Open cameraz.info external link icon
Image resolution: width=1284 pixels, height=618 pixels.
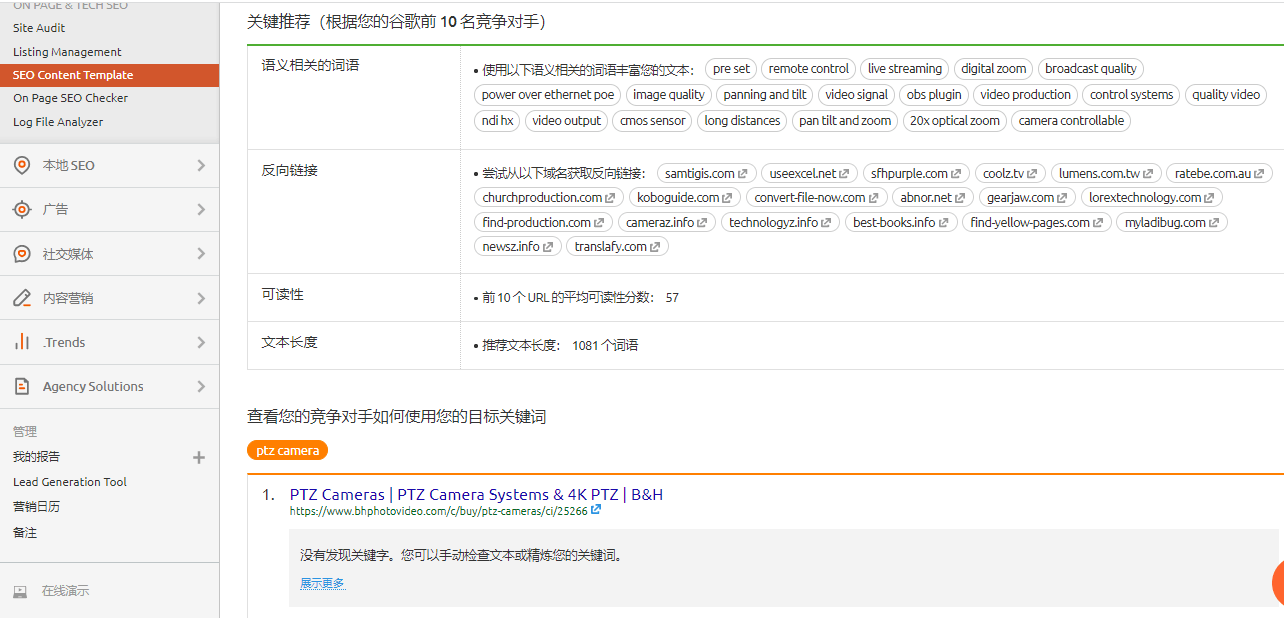coord(702,222)
